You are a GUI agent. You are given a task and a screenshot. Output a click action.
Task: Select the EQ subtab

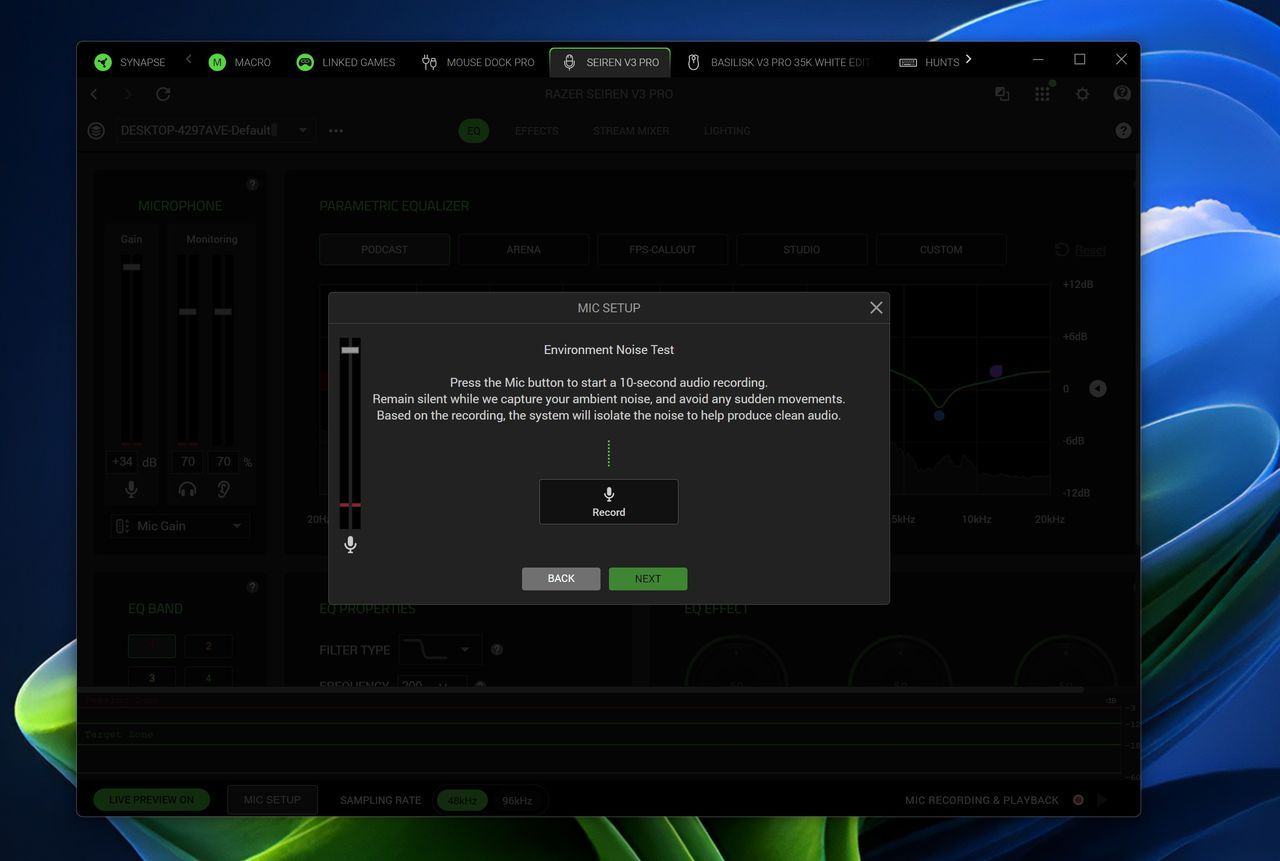pyautogui.click(x=474, y=131)
